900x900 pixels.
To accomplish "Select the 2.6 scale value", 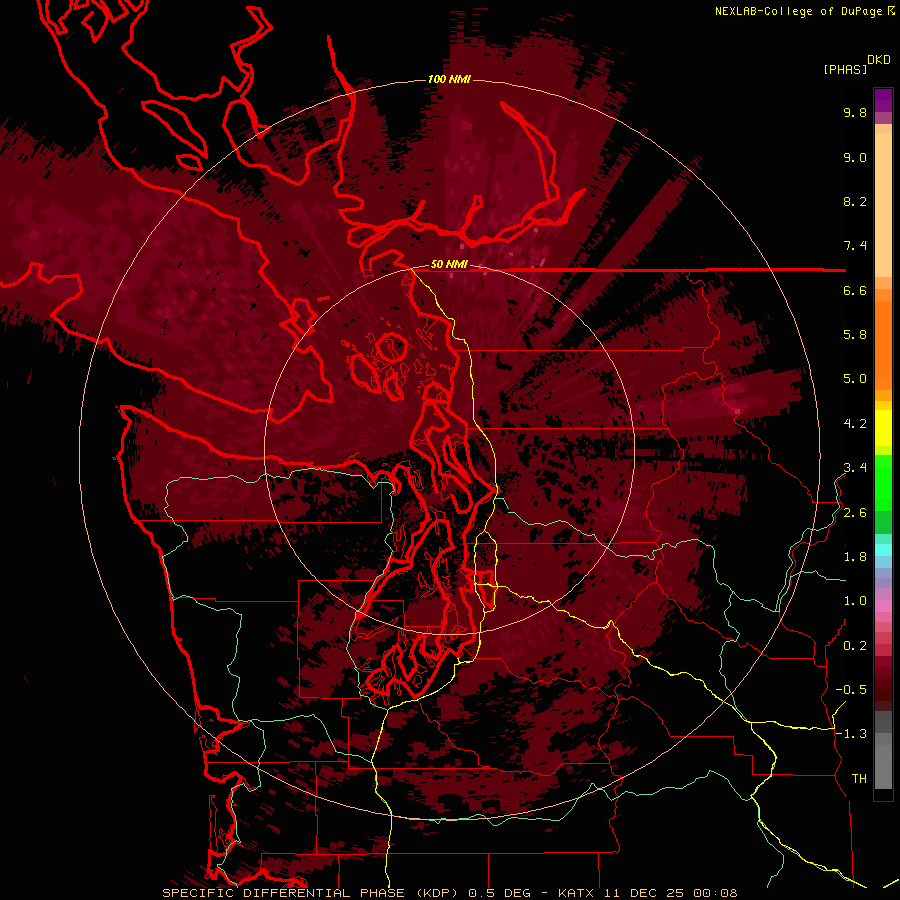I will click(x=855, y=513).
